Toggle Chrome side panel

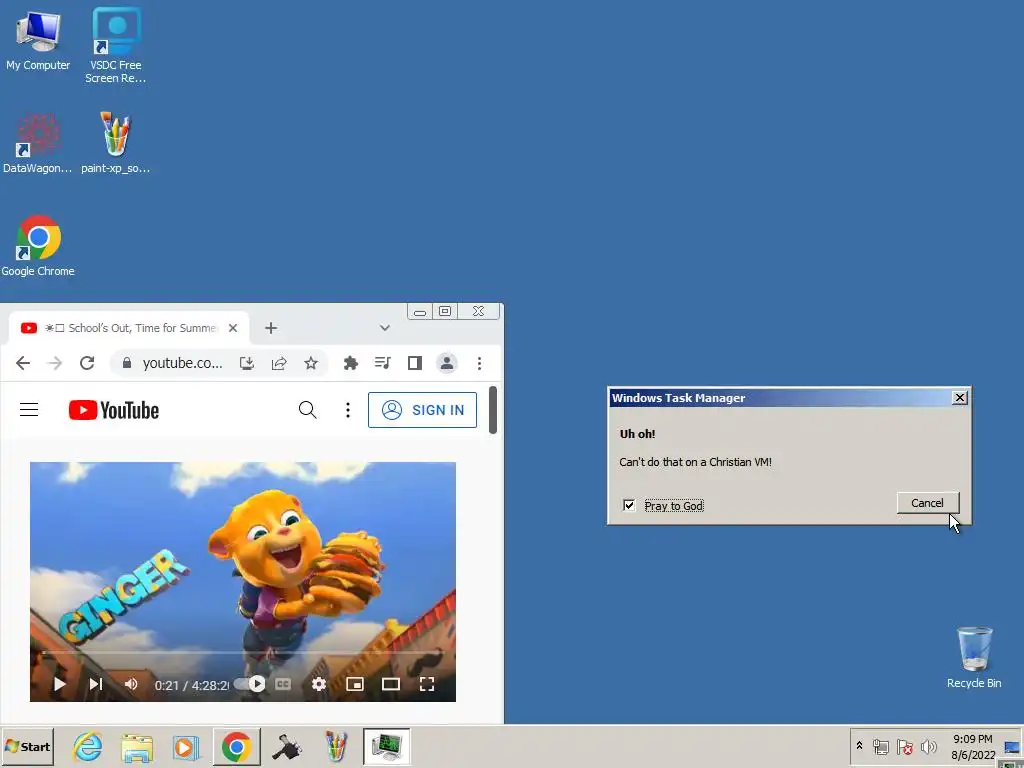point(415,363)
